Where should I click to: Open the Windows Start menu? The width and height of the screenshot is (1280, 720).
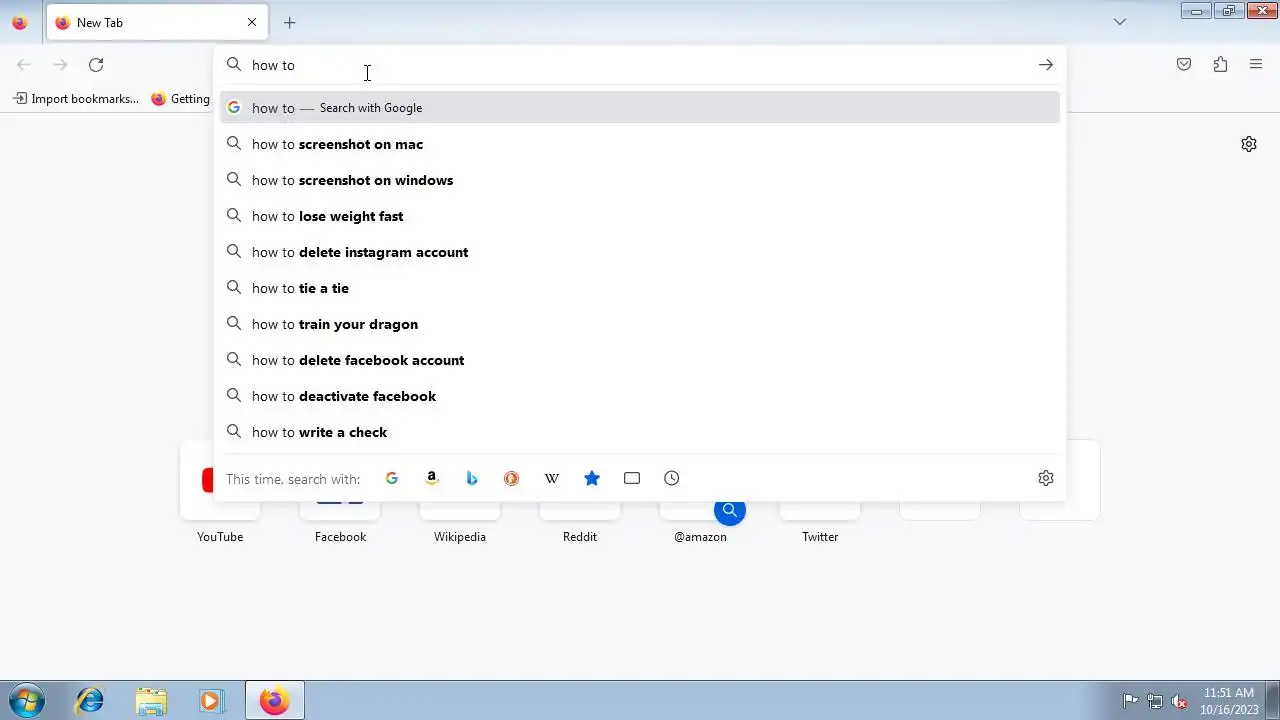[x=27, y=701]
